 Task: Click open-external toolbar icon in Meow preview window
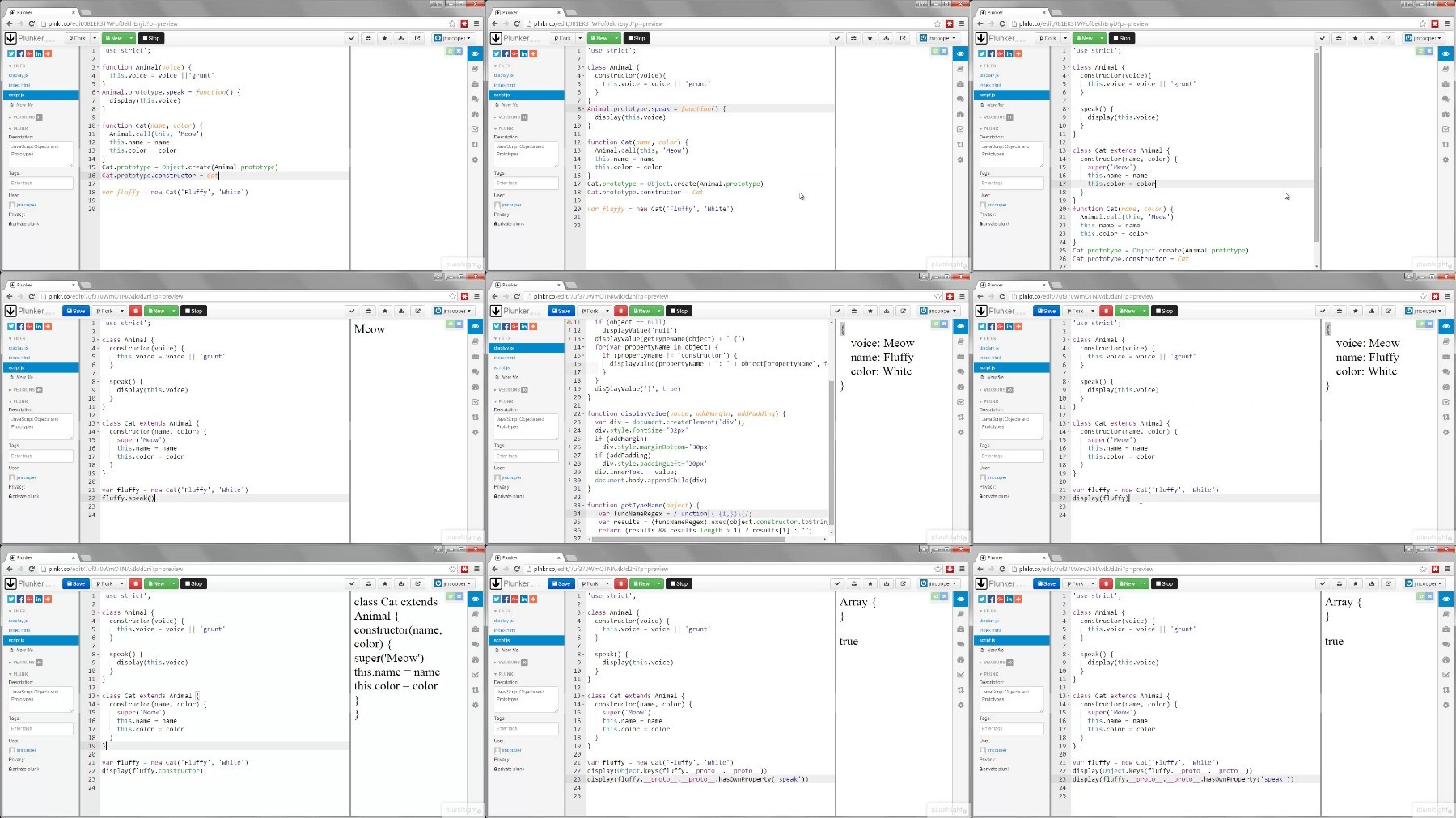417,311
